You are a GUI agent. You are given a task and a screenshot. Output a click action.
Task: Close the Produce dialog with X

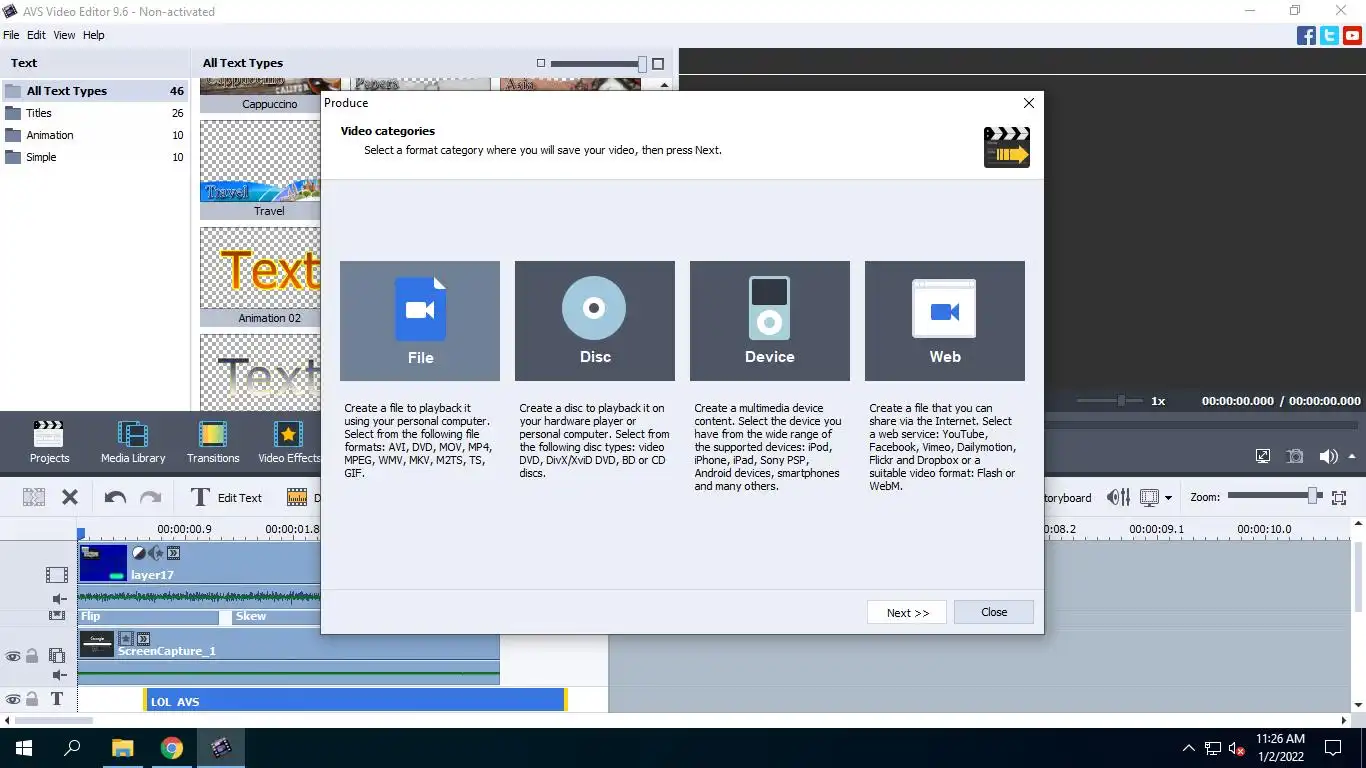[x=1029, y=103]
